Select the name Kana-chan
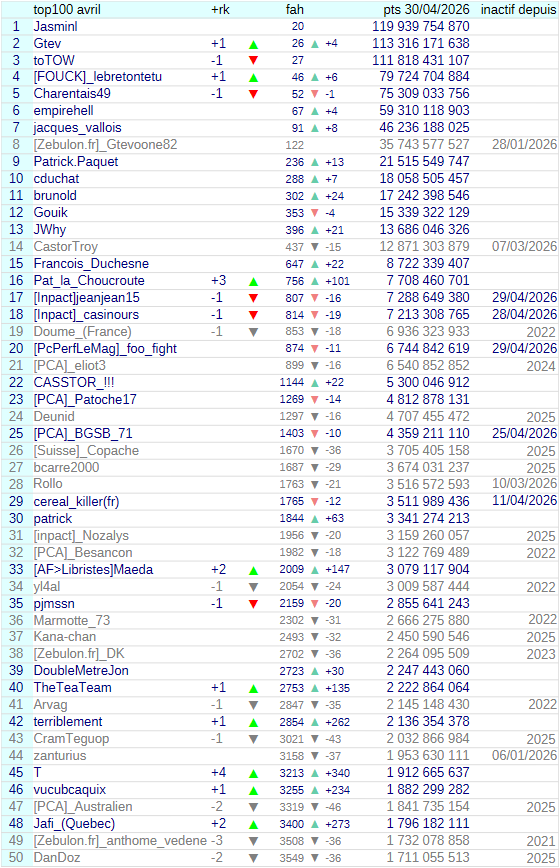 click(x=65, y=637)
